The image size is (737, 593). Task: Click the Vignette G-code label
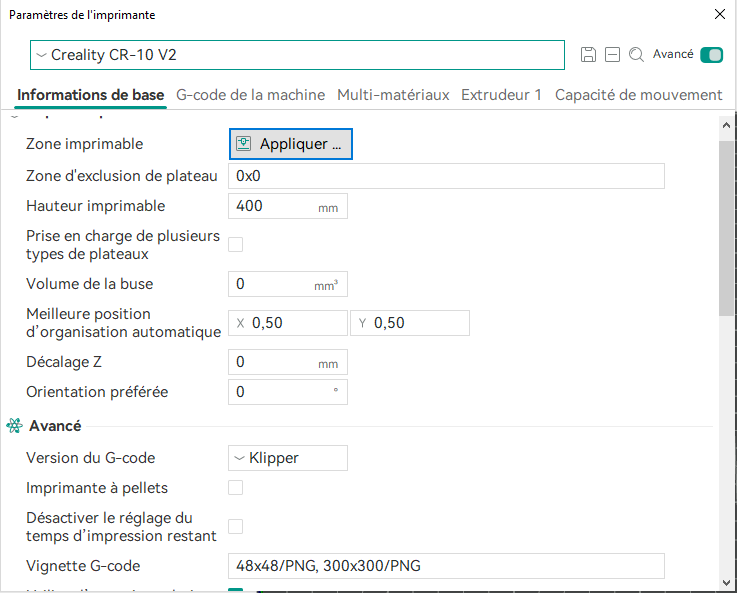[83, 566]
